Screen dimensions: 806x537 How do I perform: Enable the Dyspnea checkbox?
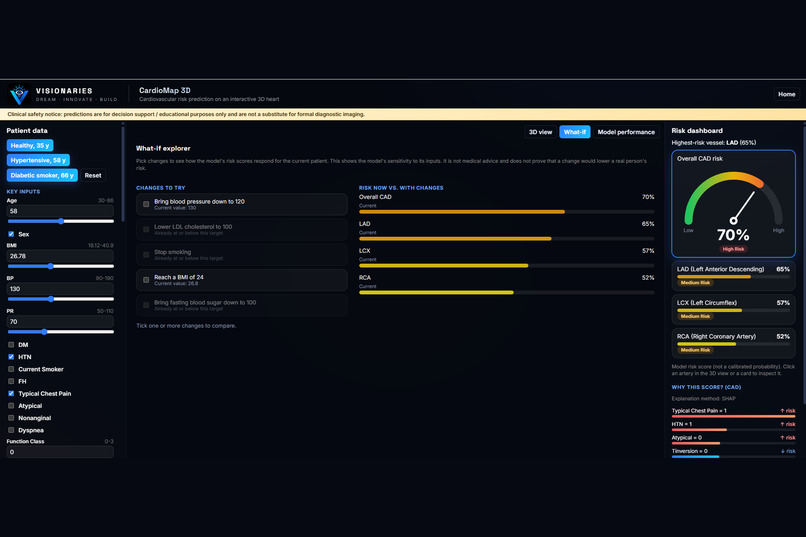[x=11, y=430]
